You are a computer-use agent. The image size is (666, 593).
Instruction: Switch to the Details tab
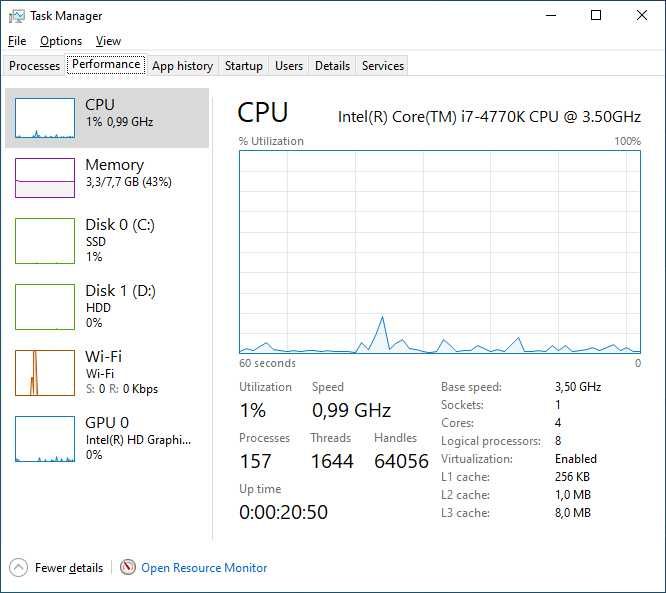pyautogui.click(x=332, y=66)
